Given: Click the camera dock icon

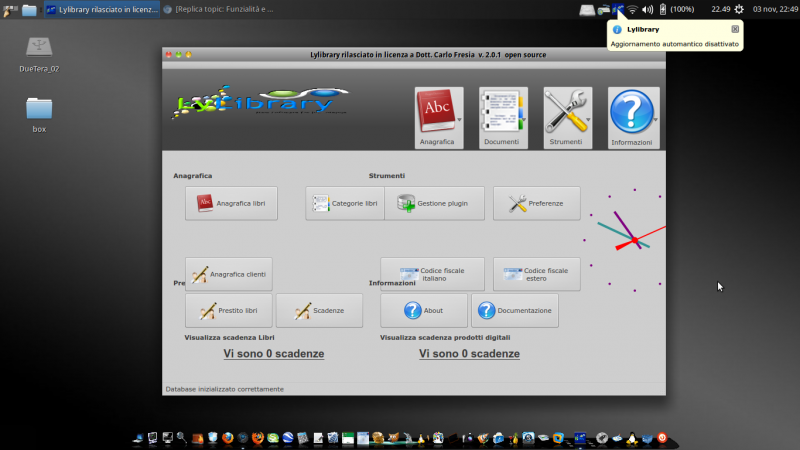Looking at the screenshot, I should pyautogui.click(x=467, y=438).
